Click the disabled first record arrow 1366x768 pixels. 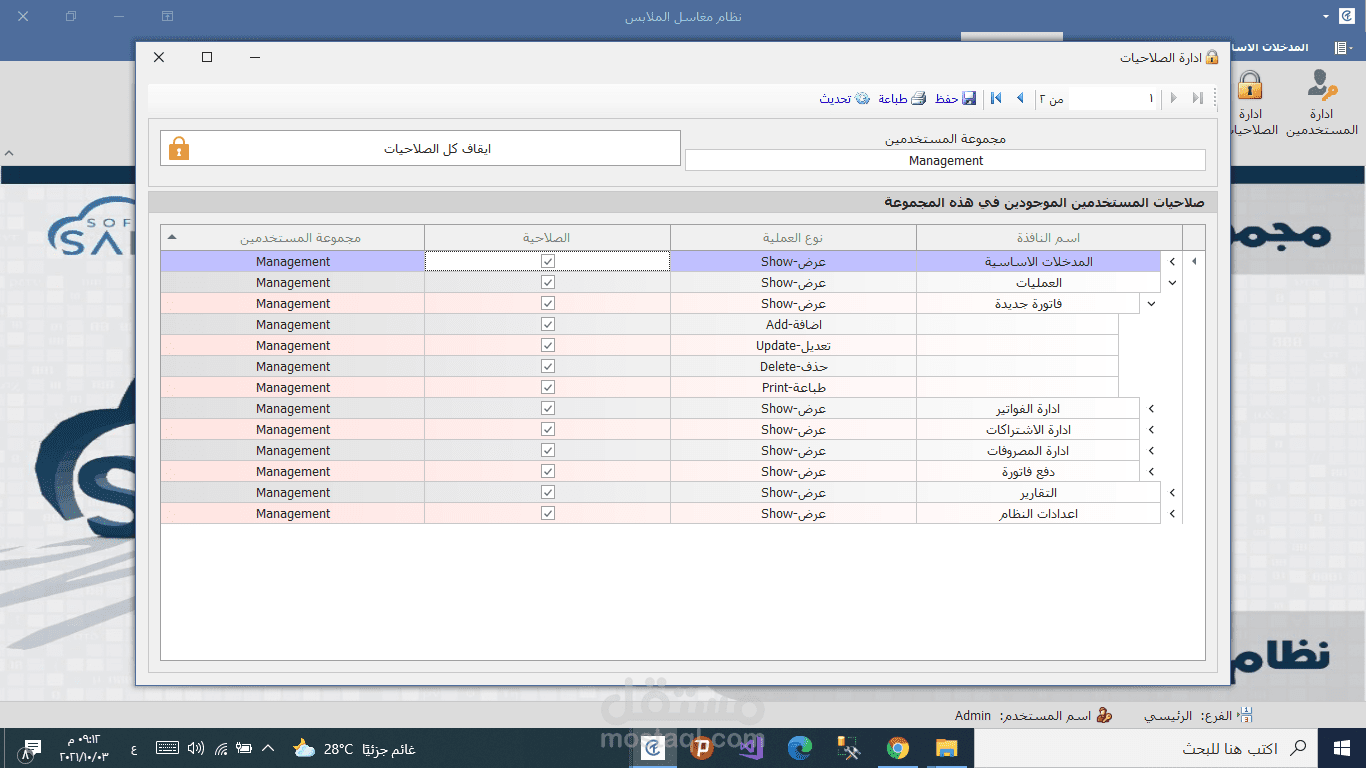[x=1198, y=98]
